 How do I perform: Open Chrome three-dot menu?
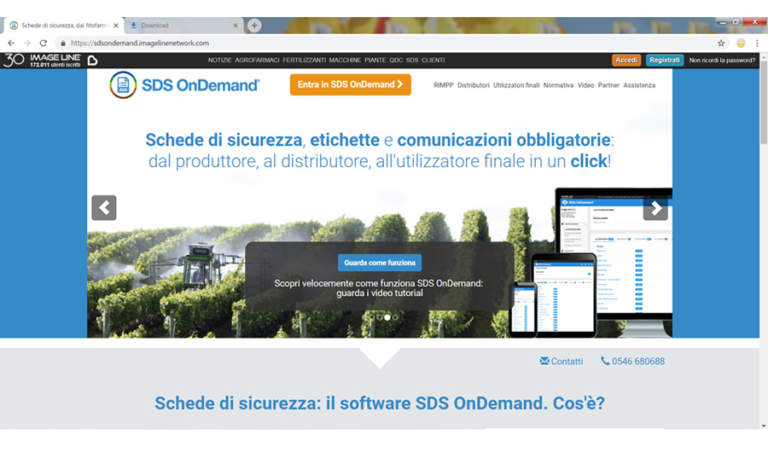[757, 43]
